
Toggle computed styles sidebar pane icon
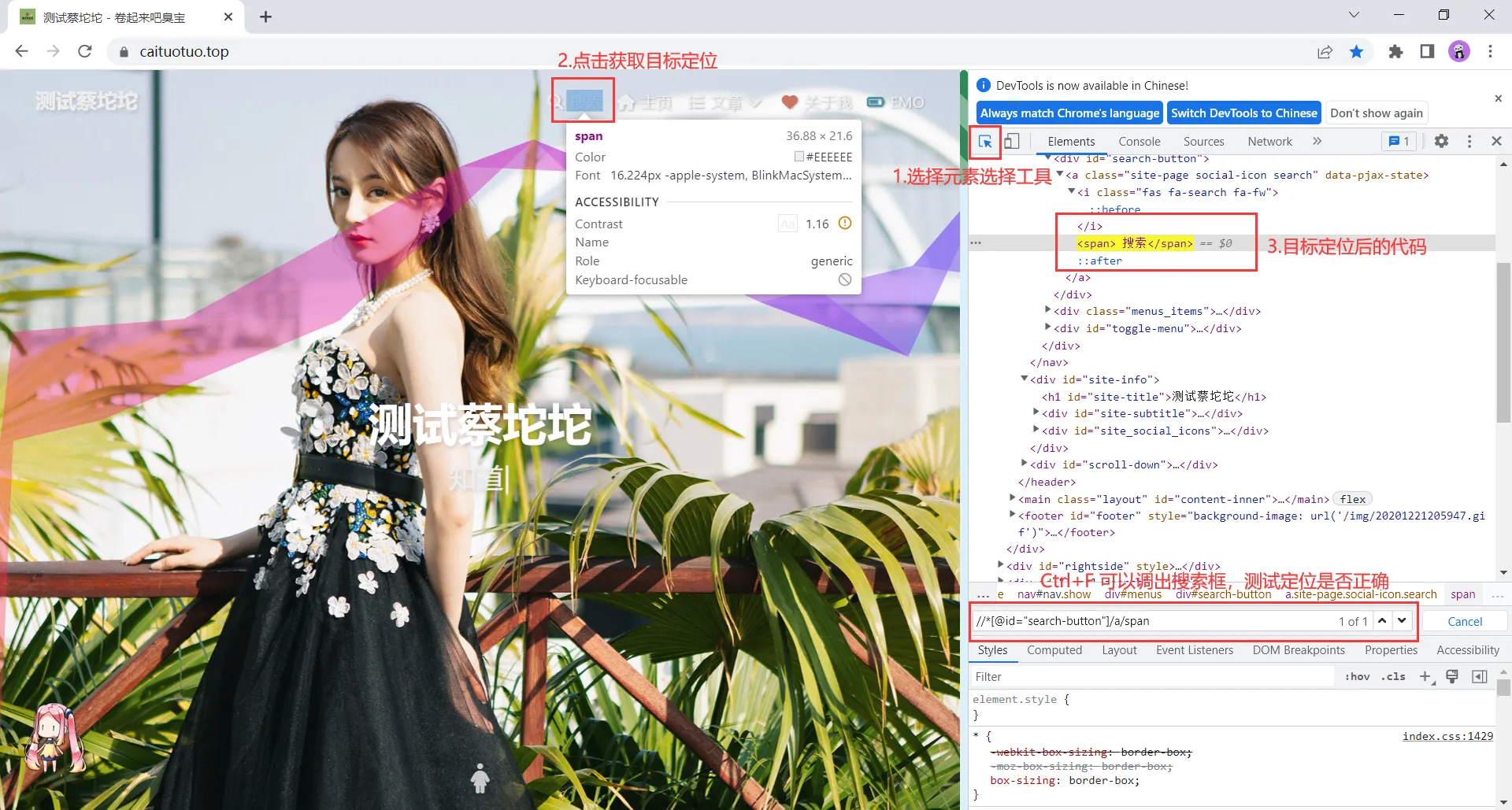coord(1480,676)
